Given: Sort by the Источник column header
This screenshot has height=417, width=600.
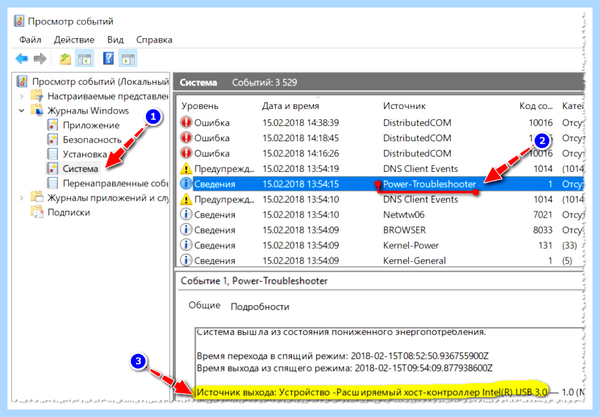Looking at the screenshot, I should pyautogui.click(x=404, y=106).
